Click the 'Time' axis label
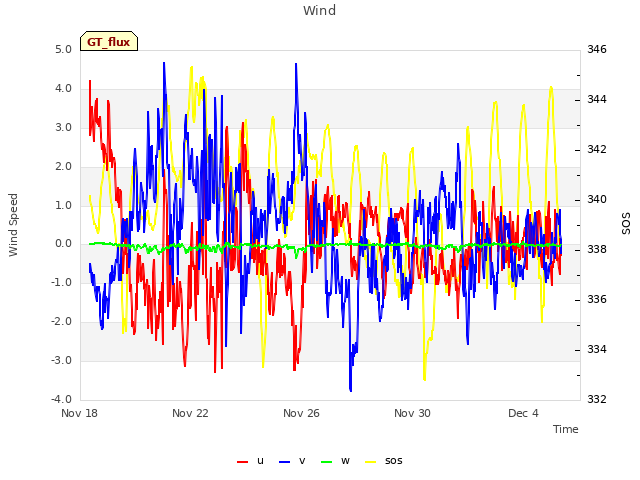This screenshot has height=480, width=640. (566, 429)
